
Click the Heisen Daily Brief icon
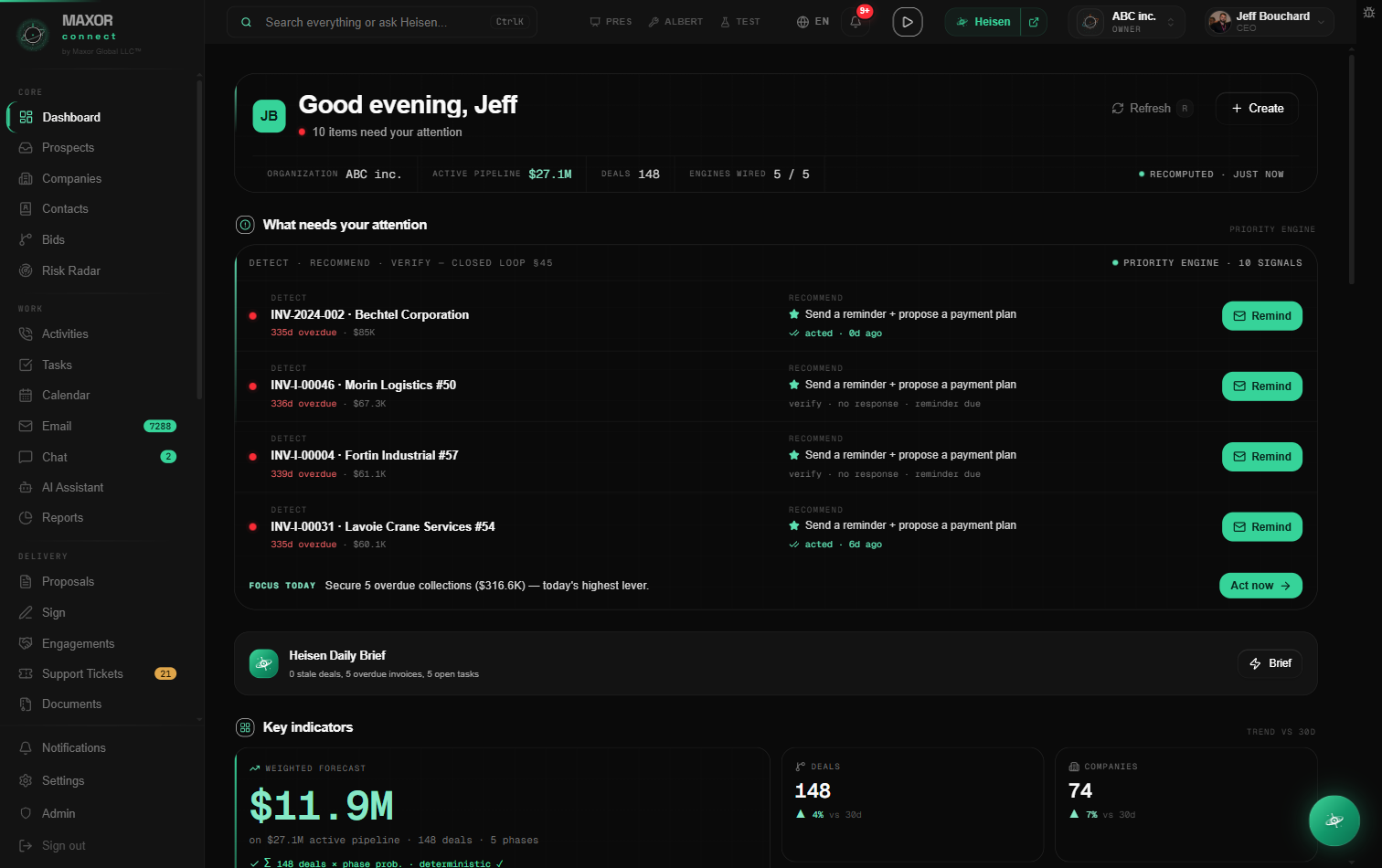pos(264,664)
